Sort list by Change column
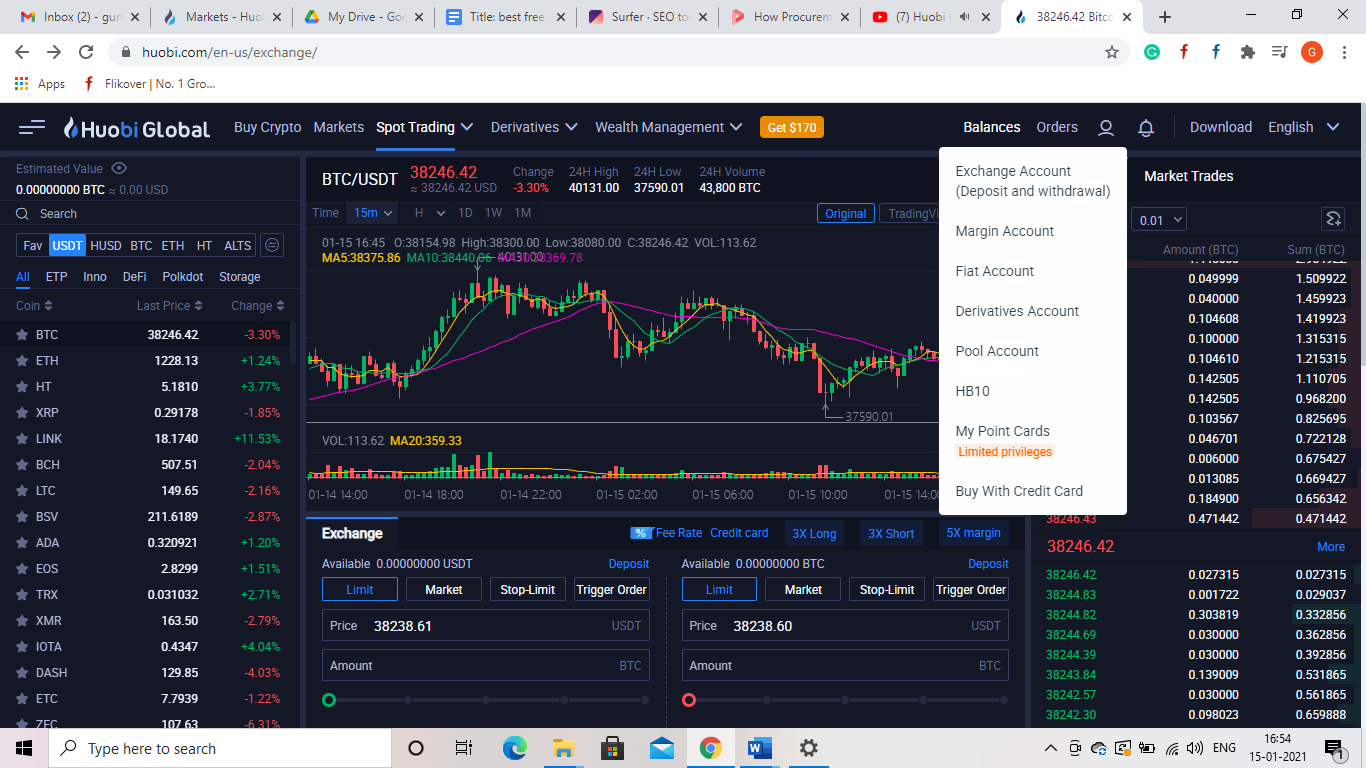The image size is (1366, 768). (x=258, y=306)
